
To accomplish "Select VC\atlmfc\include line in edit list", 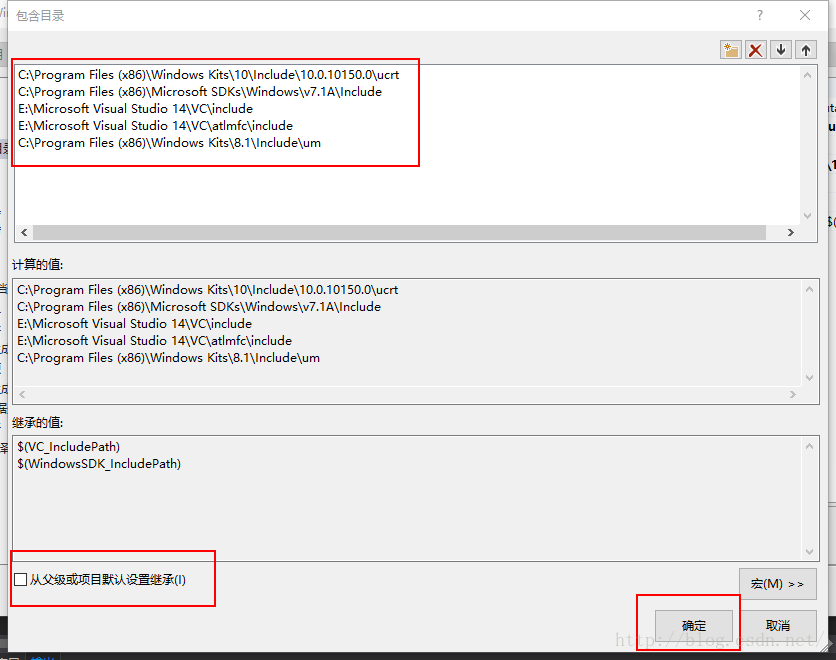I will (x=155, y=126).
